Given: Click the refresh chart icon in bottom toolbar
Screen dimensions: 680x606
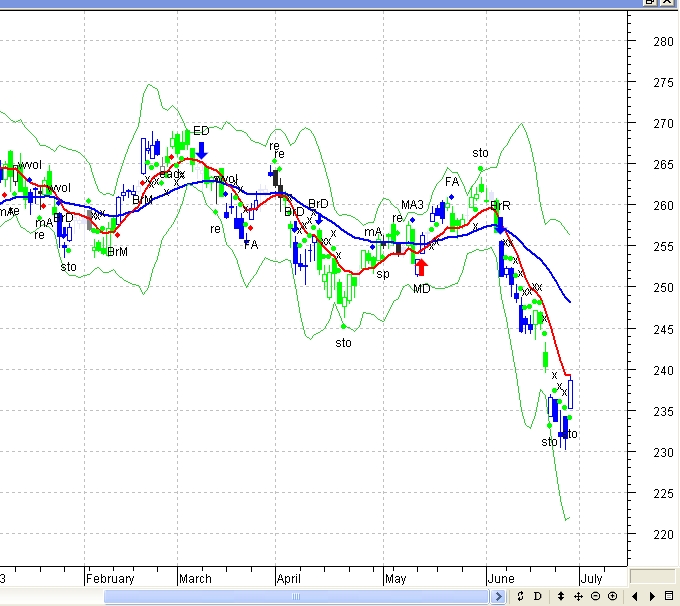Looking at the screenshot, I should click(521, 596).
